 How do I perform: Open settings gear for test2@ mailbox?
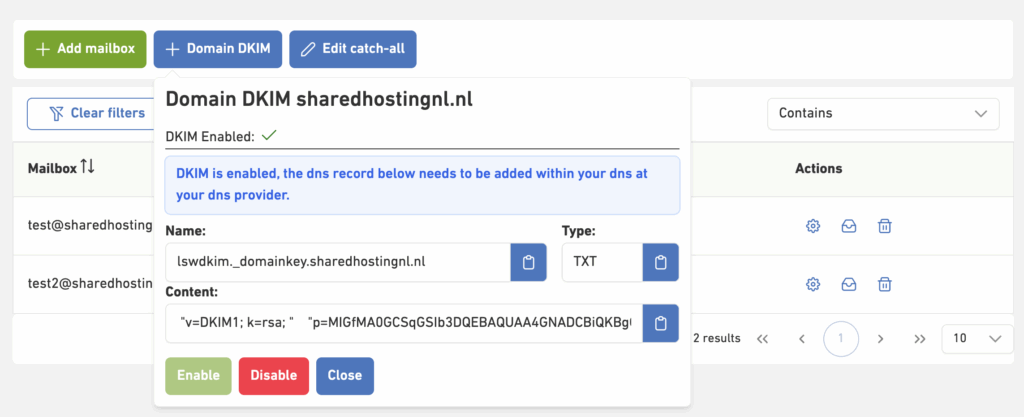[813, 285]
